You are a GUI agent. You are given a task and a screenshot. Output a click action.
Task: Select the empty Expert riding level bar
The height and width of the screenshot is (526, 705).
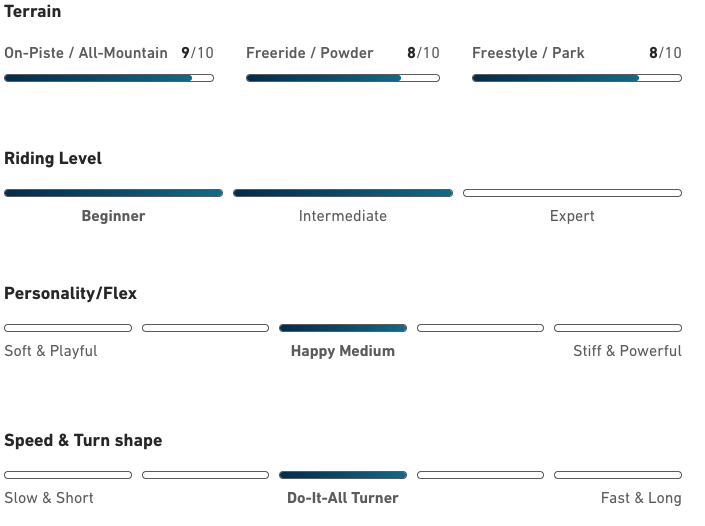click(x=572, y=193)
